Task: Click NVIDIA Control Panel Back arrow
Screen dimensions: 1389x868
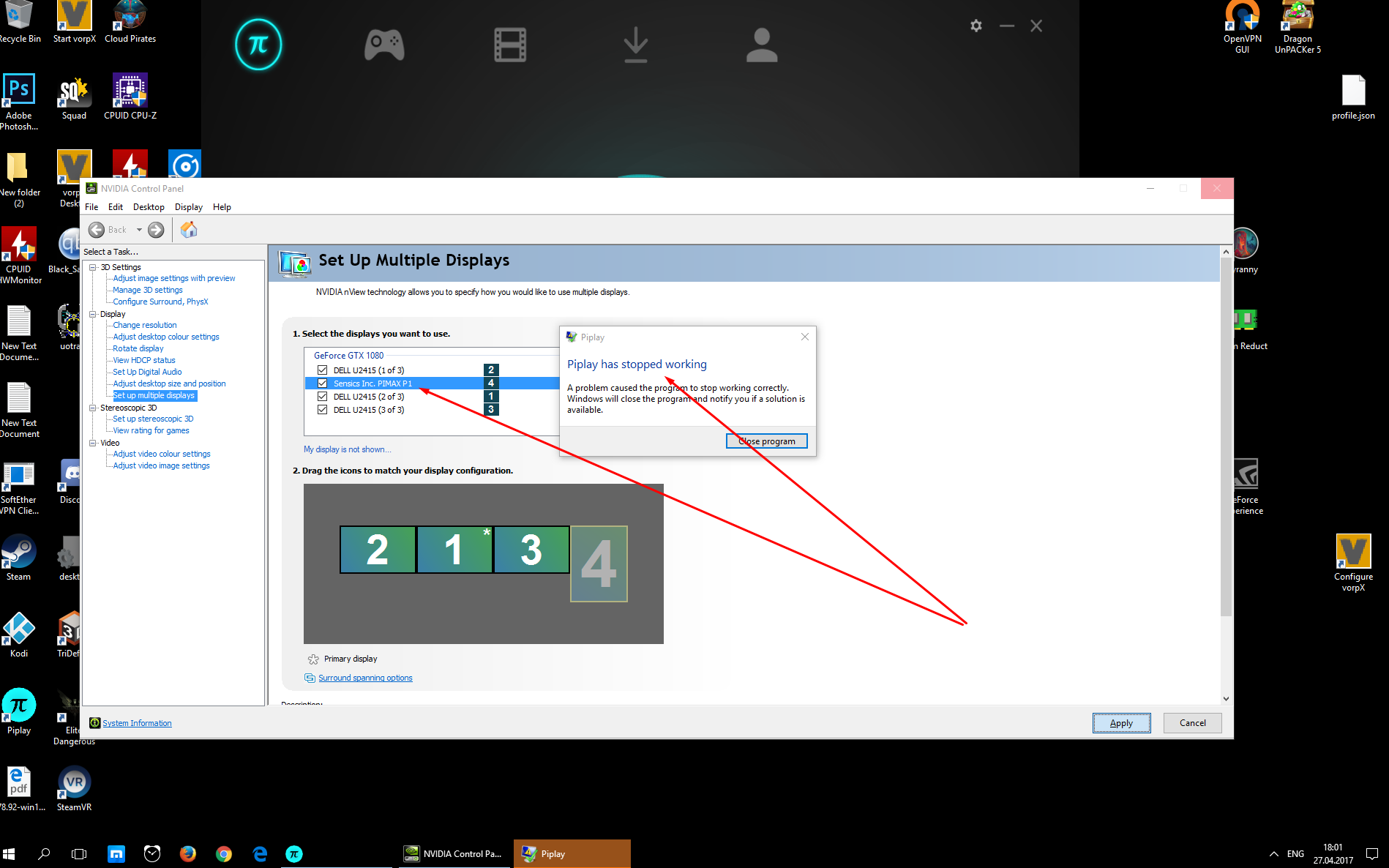Action: click(x=97, y=230)
